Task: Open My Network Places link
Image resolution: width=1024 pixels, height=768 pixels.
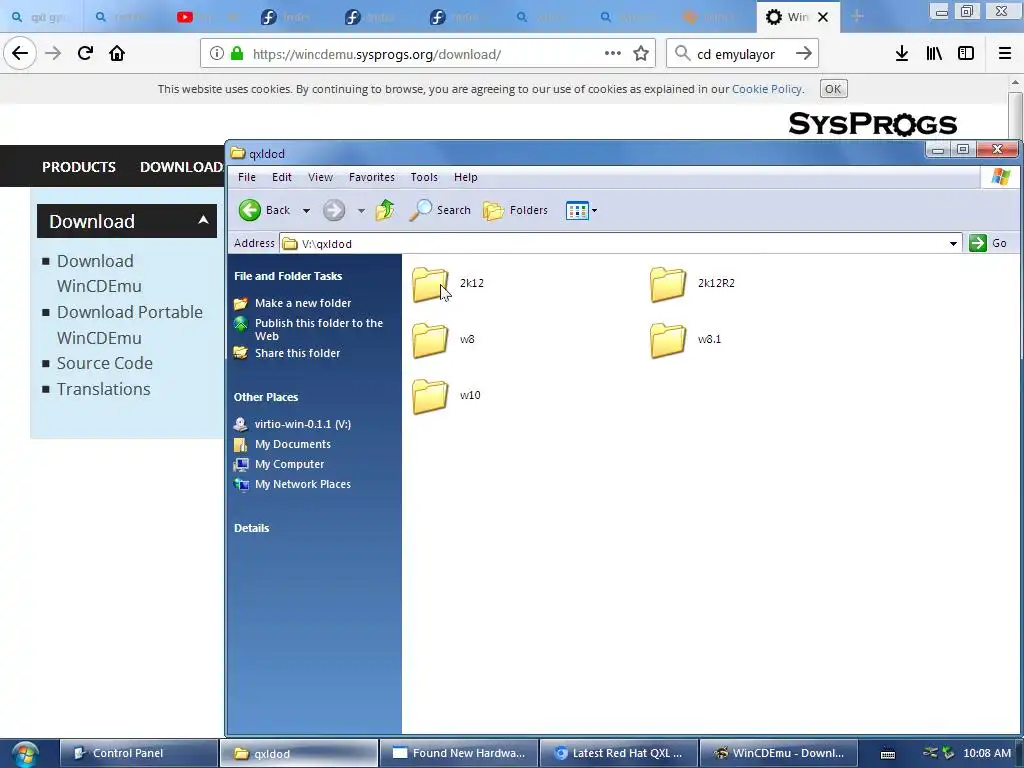Action: tap(302, 484)
